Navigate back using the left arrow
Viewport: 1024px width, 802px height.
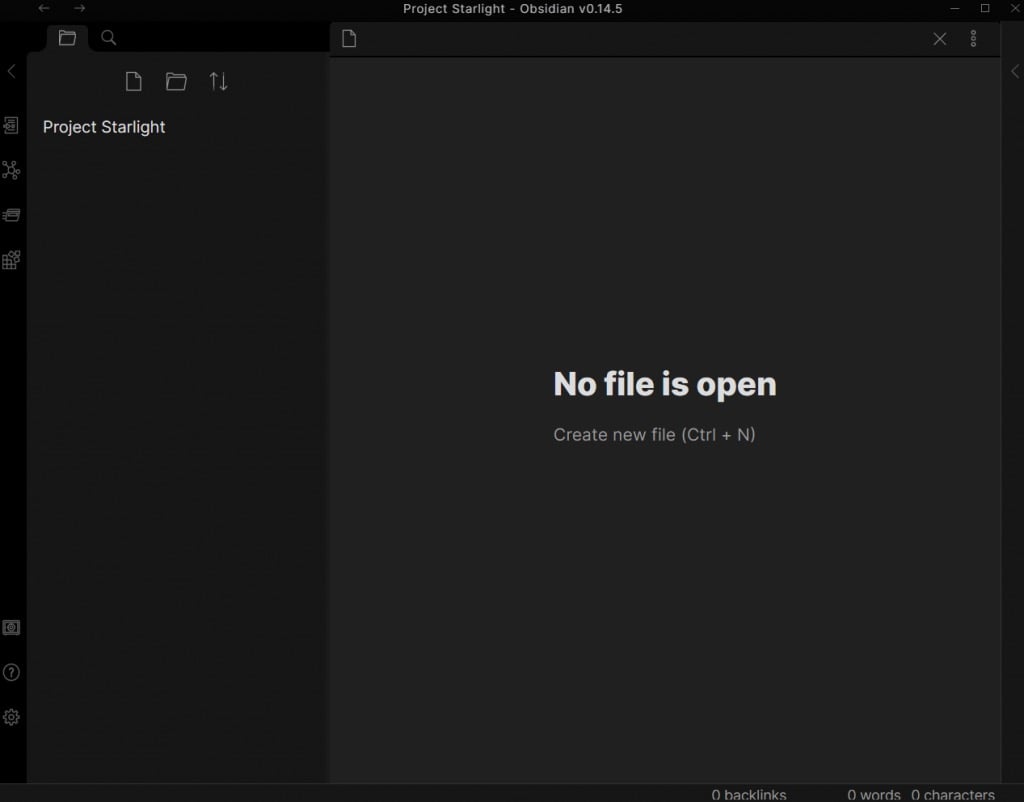44,8
